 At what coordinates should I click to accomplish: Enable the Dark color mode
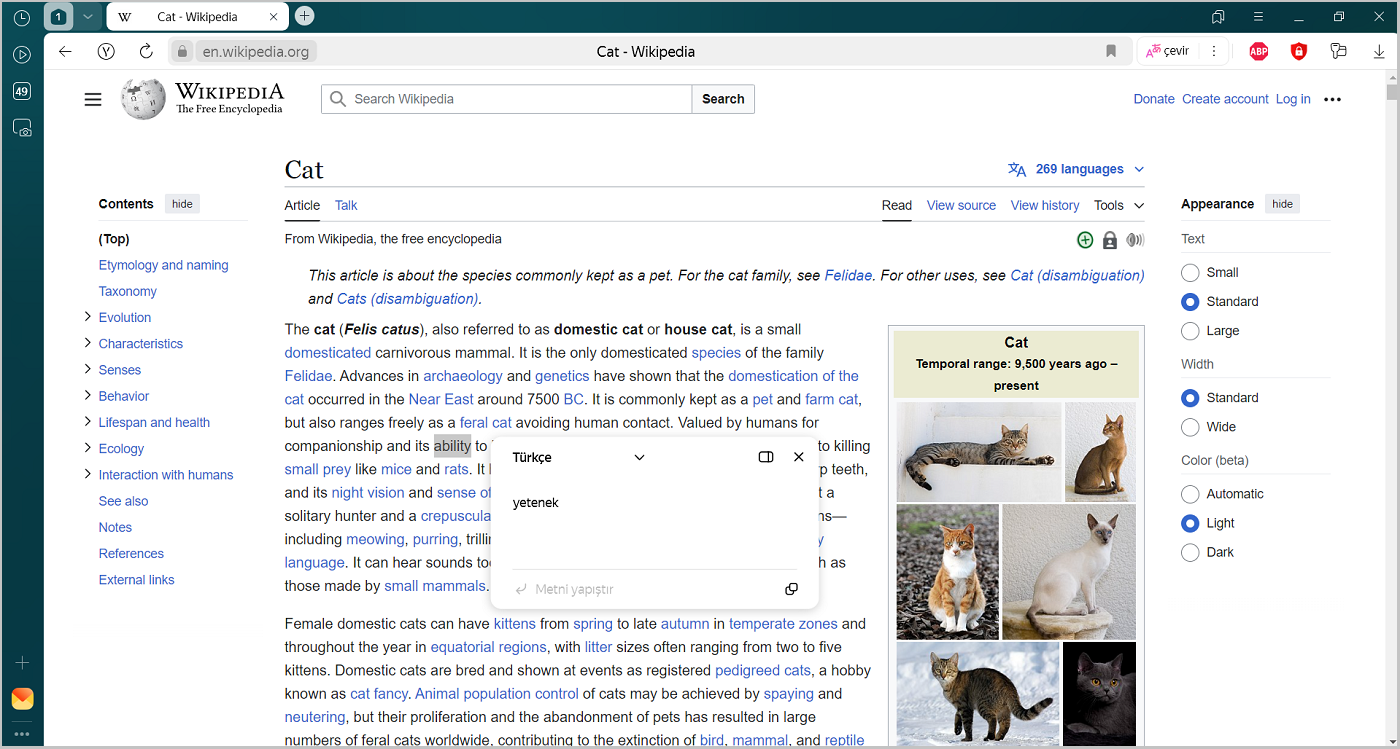pos(1190,552)
